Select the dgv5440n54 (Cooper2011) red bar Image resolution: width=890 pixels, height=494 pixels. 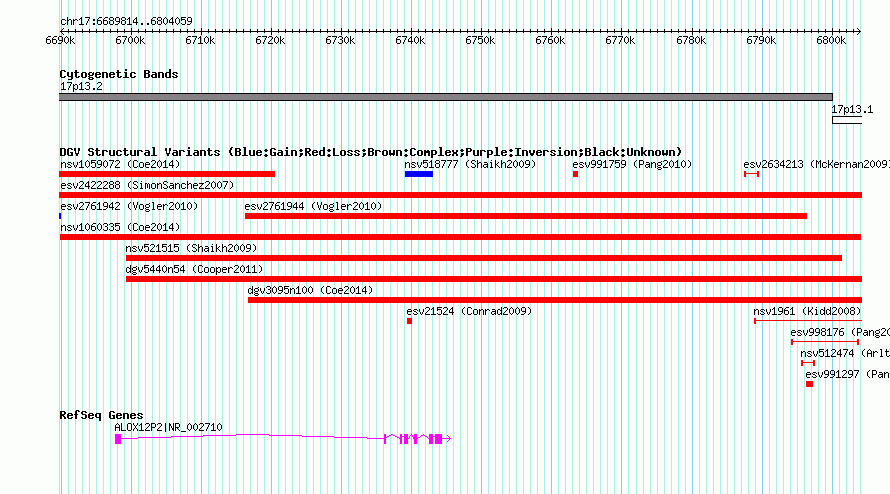pyautogui.click(x=494, y=279)
